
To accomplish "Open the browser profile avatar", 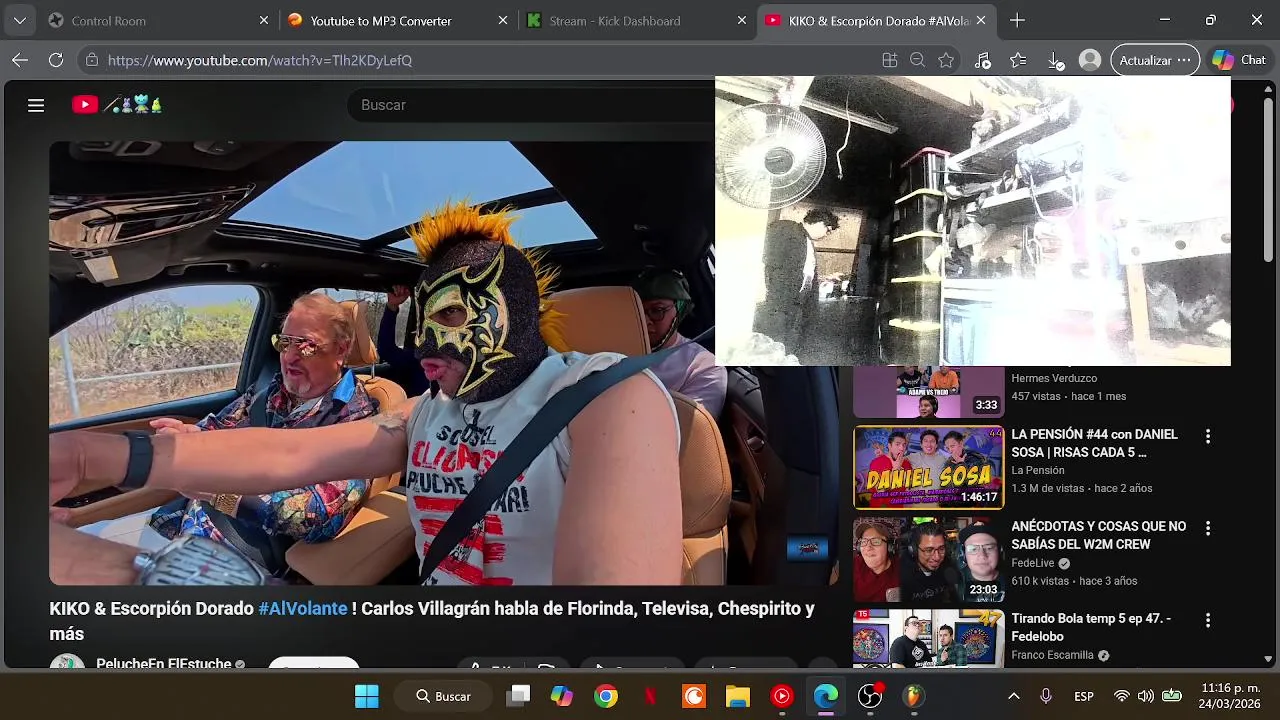I will 1090,60.
